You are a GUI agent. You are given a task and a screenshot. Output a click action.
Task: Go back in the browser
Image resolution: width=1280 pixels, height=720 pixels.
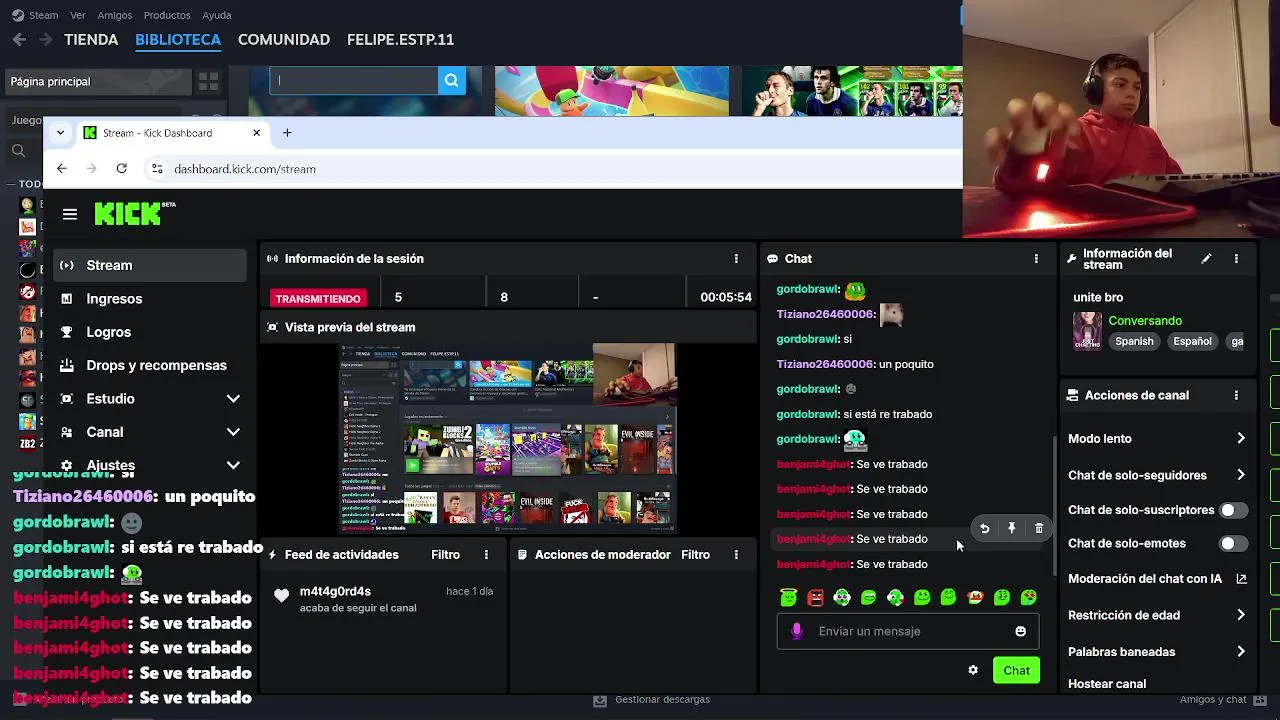tap(62, 169)
